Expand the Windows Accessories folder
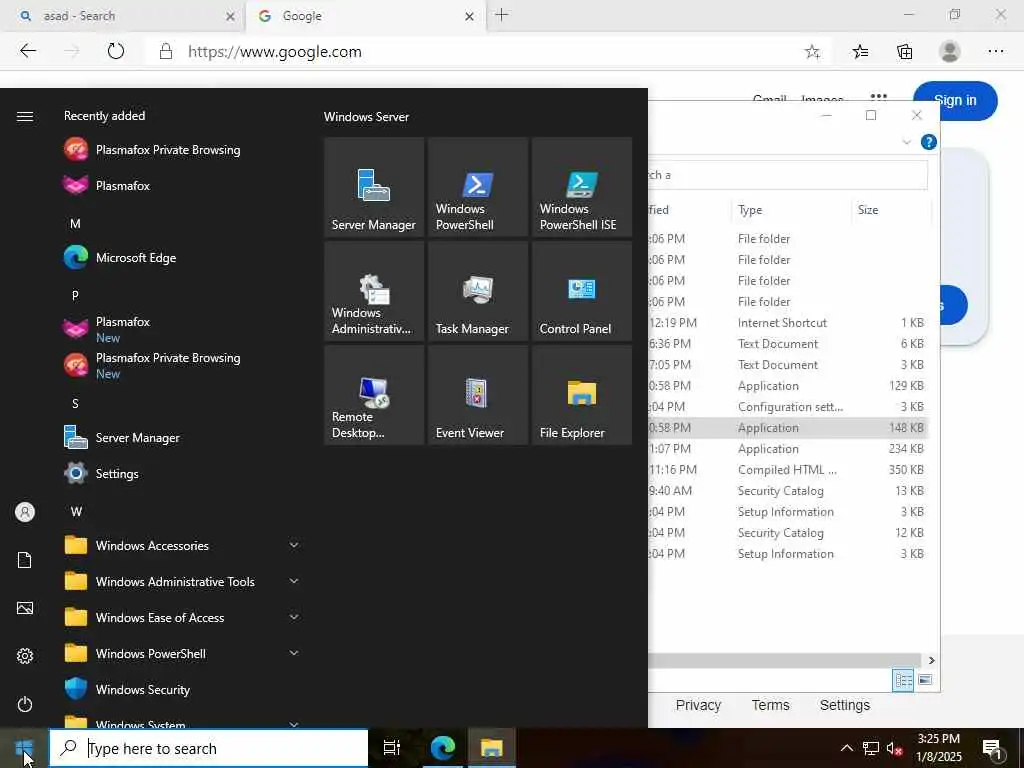 pos(182,545)
